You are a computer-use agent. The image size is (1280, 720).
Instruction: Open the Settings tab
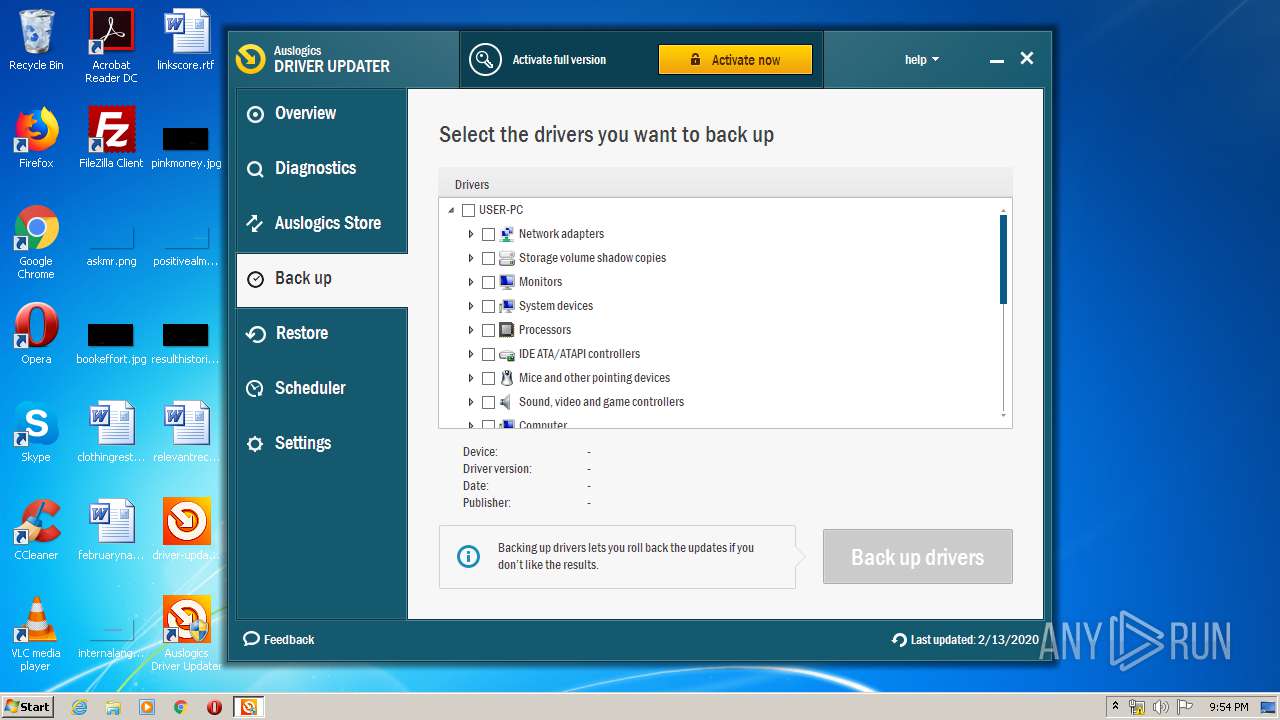321,444
